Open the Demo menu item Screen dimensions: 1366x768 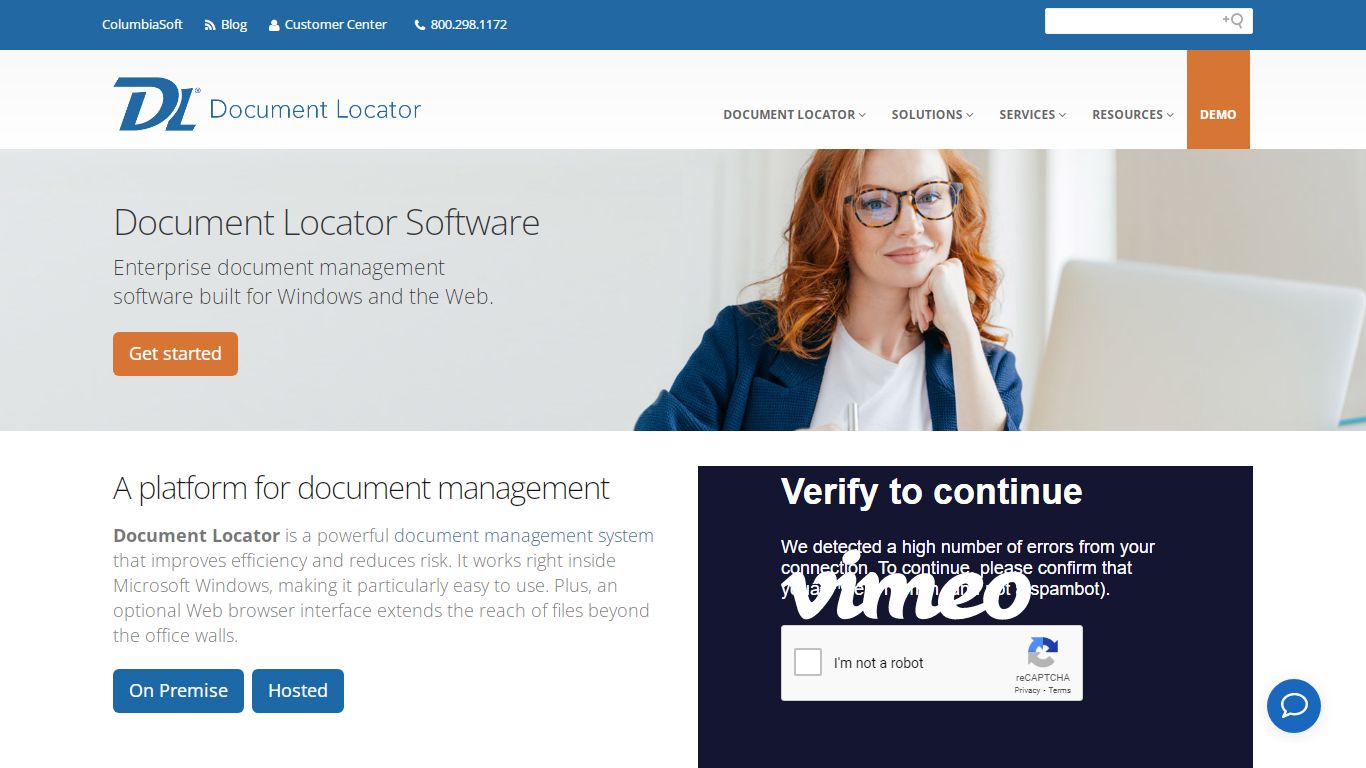point(1218,100)
